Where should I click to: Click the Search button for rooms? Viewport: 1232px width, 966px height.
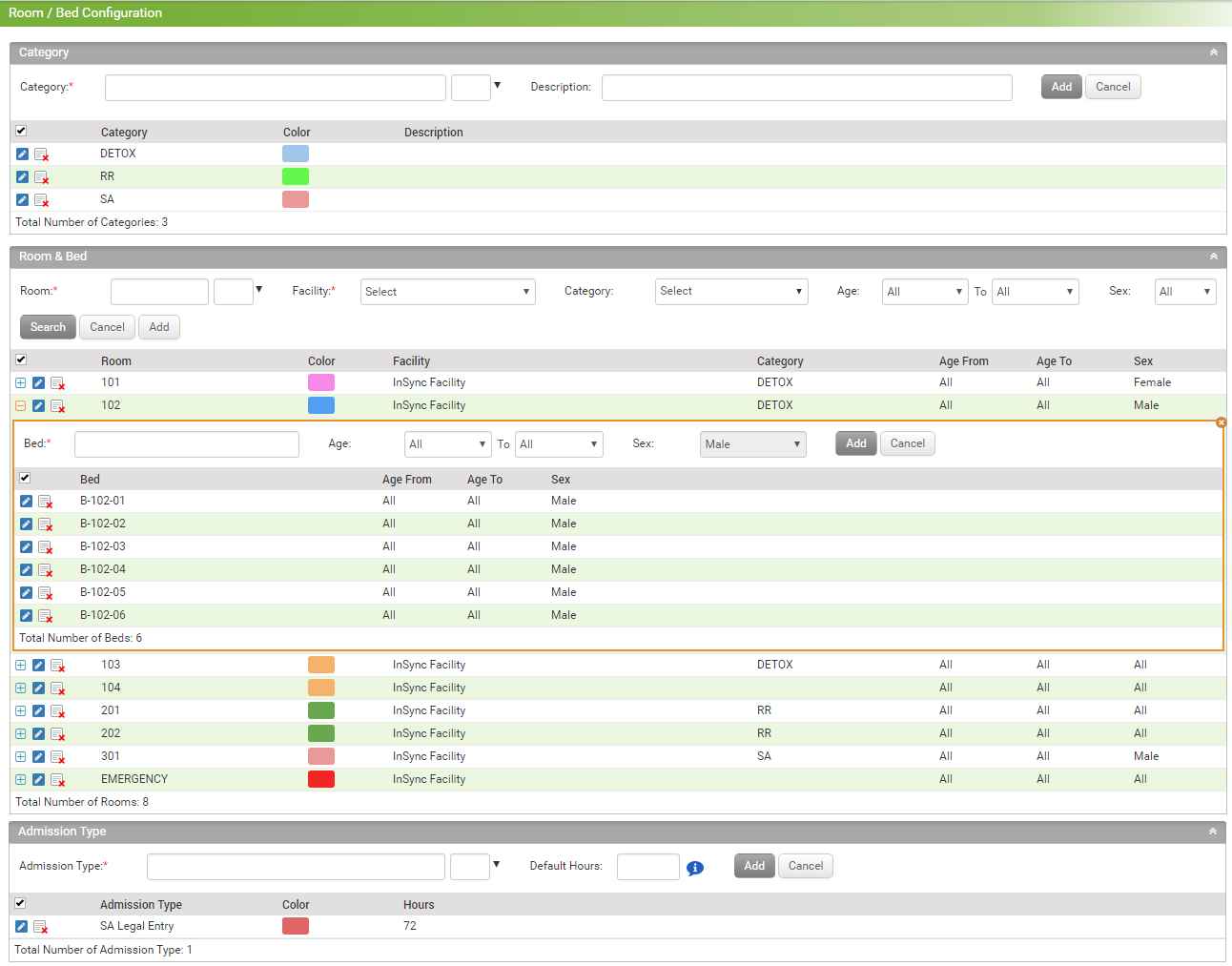pyautogui.click(x=48, y=327)
